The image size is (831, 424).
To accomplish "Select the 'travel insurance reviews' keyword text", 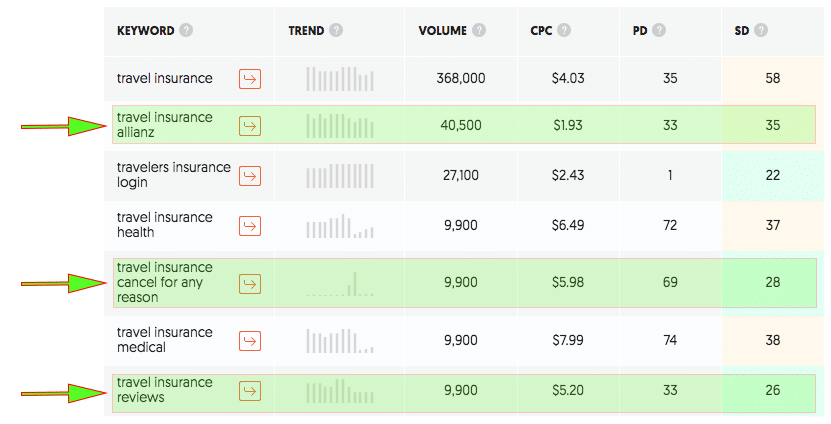I will tap(165, 391).
